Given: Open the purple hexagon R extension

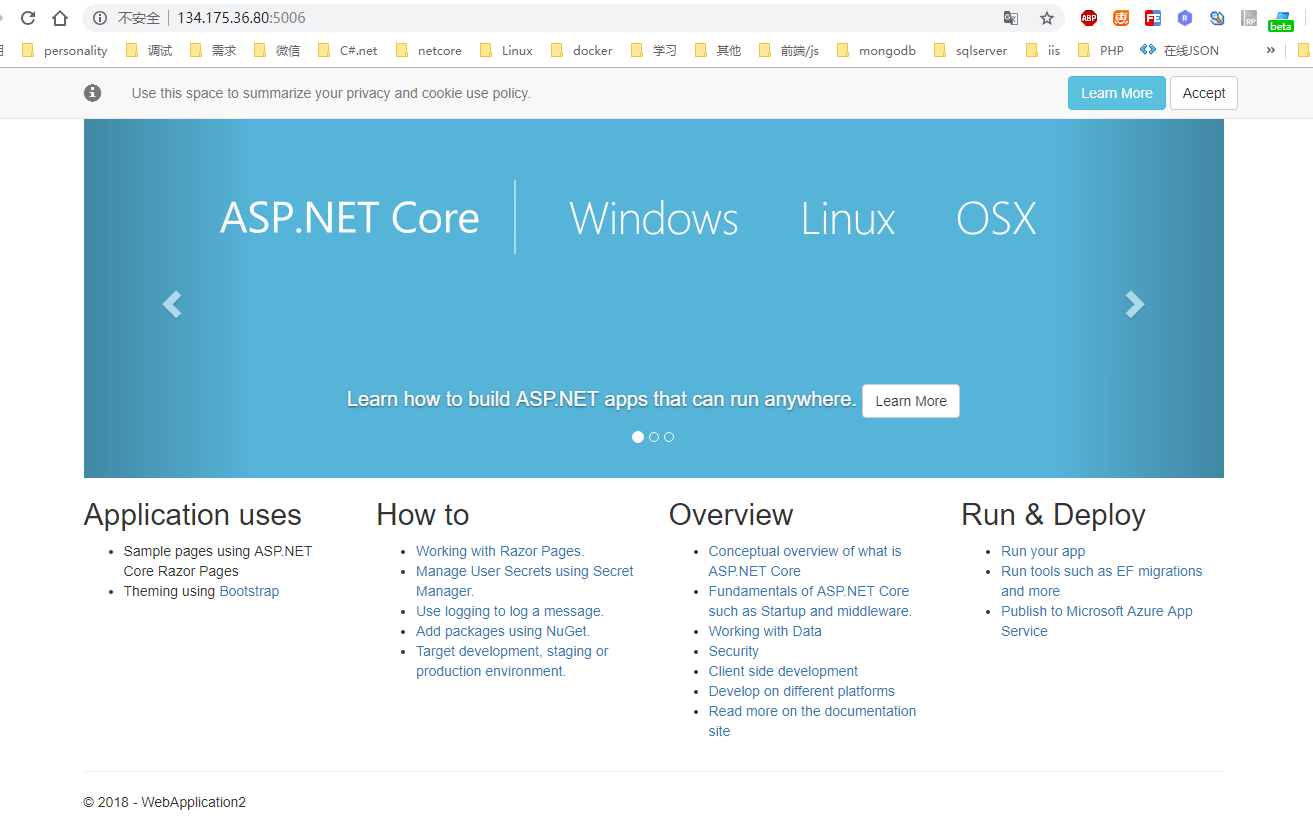Looking at the screenshot, I should 1185,18.
